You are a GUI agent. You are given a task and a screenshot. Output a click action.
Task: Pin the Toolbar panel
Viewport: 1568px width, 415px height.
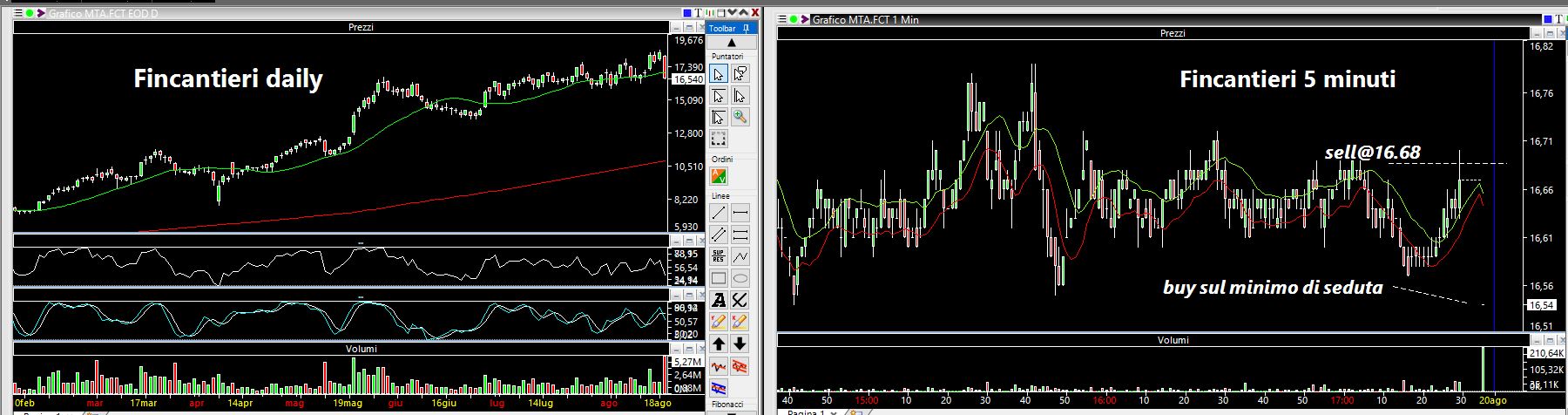(x=747, y=29)
